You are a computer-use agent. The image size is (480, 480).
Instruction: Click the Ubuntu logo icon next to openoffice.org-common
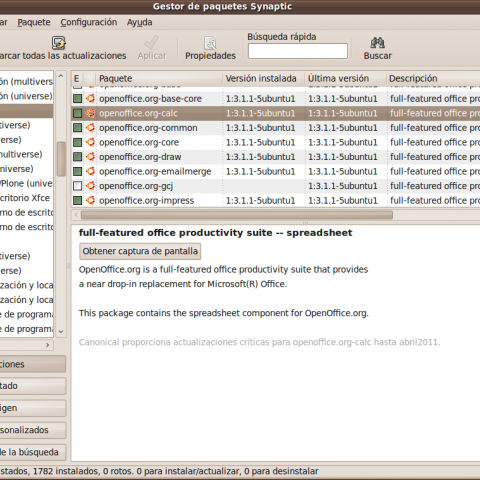tap(90, 128)
